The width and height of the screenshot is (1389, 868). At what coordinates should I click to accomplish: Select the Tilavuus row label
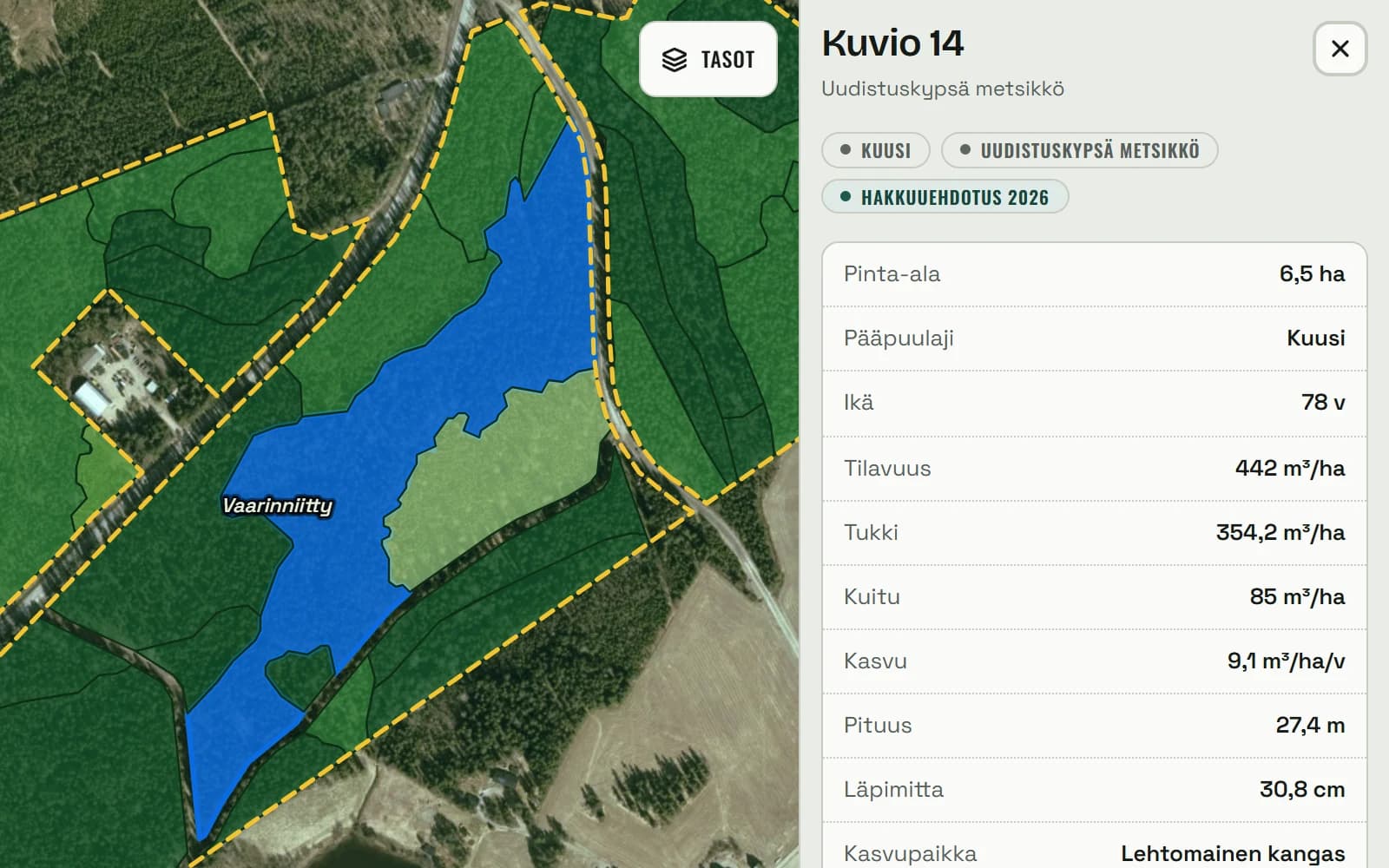click(x=887, y=469)
